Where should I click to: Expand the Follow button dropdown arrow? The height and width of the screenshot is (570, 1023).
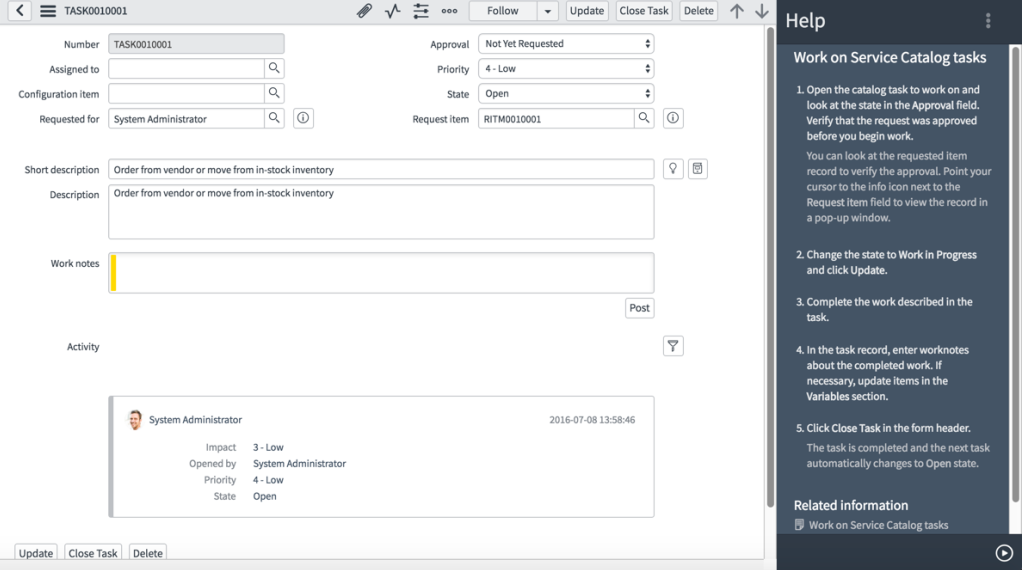coord(547,11)
